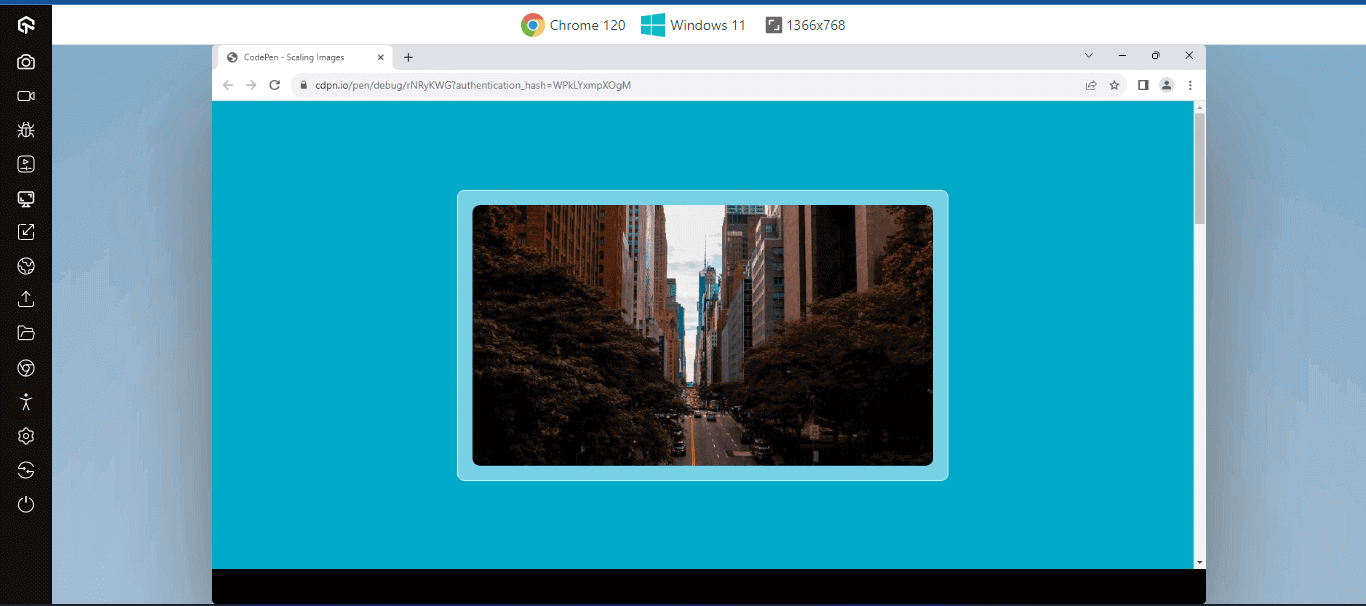Select the accessibility tool in the sidebar
The image size is (1366, 606).
[x=26, y=401]
